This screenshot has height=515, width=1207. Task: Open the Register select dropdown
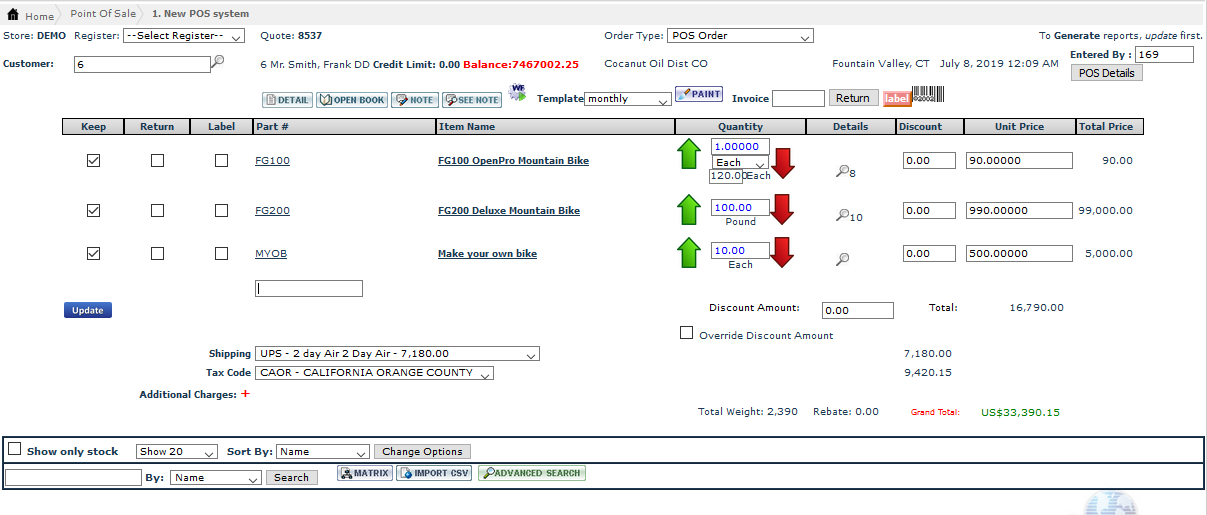tap(183, 36)
